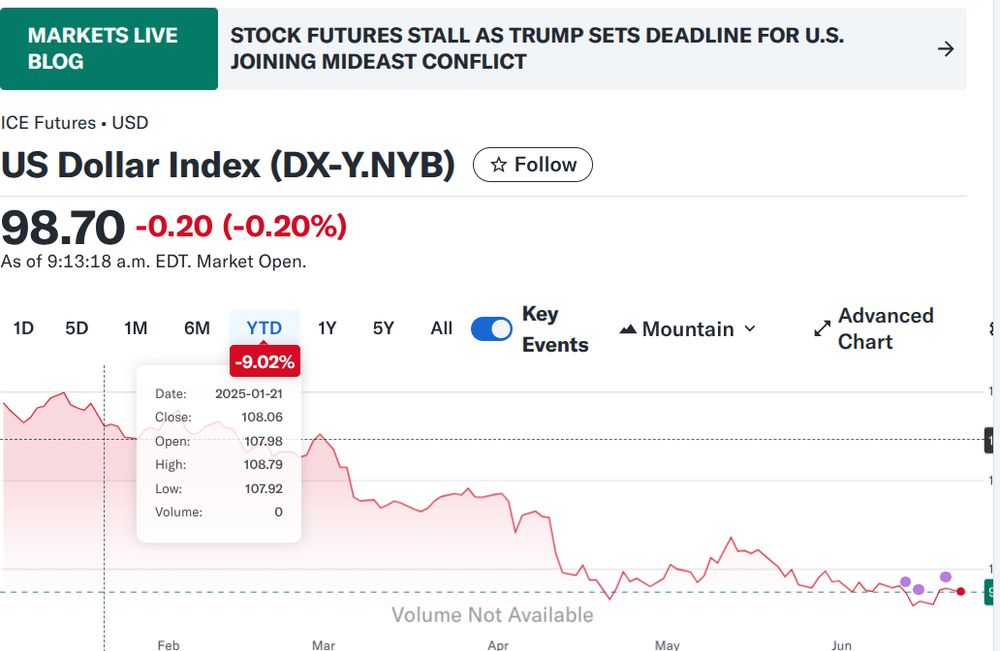
Task: Select the 6M range tab
Action: (x=197, y=328)
